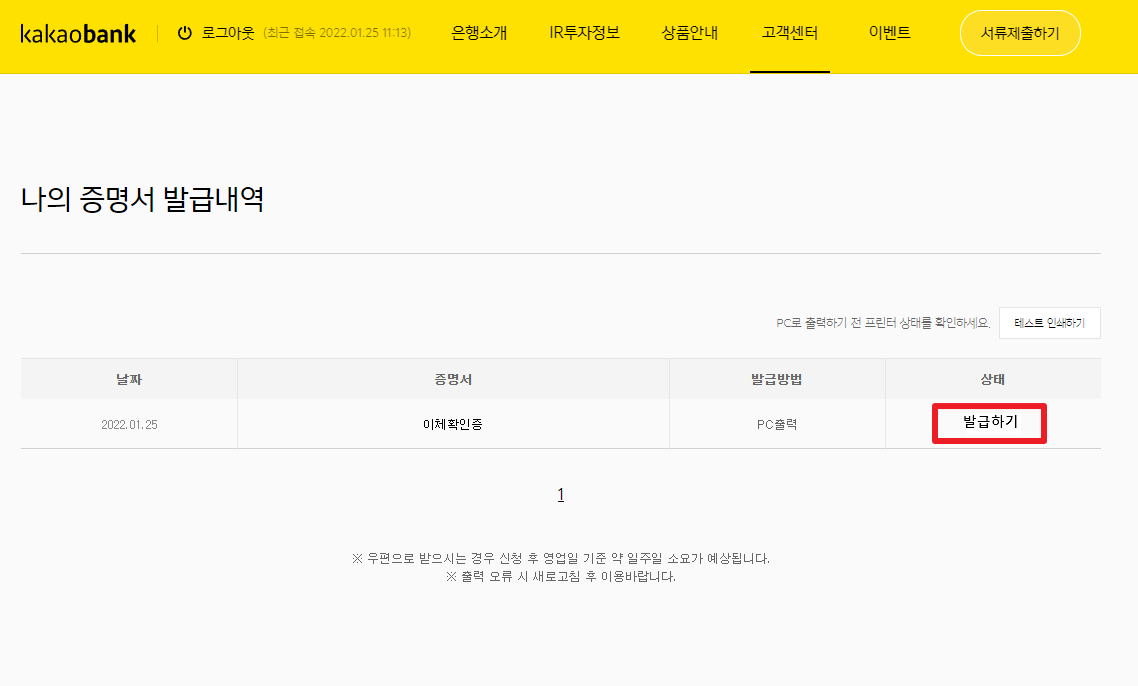Open the 이벤트 menu

coord(890,33)
